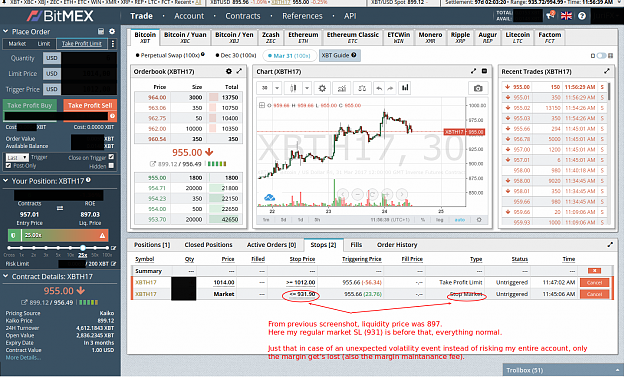625x382 pixels.
Task: Open the more order types kebab menu
Action: 113,43
